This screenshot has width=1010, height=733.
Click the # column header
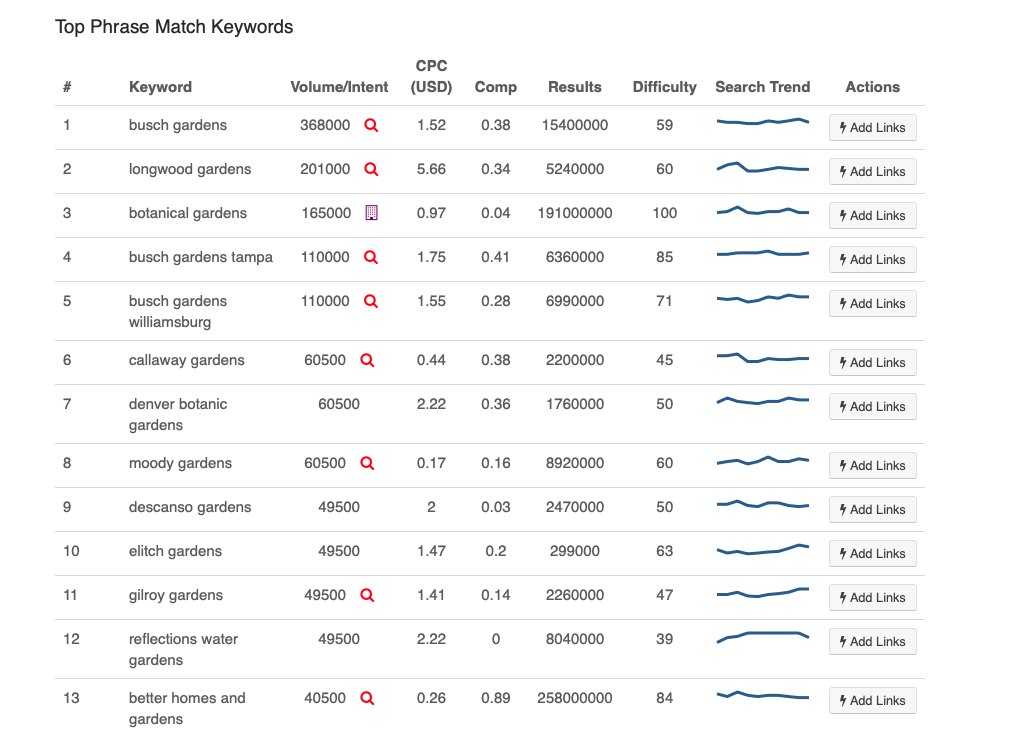coord(67,87)
